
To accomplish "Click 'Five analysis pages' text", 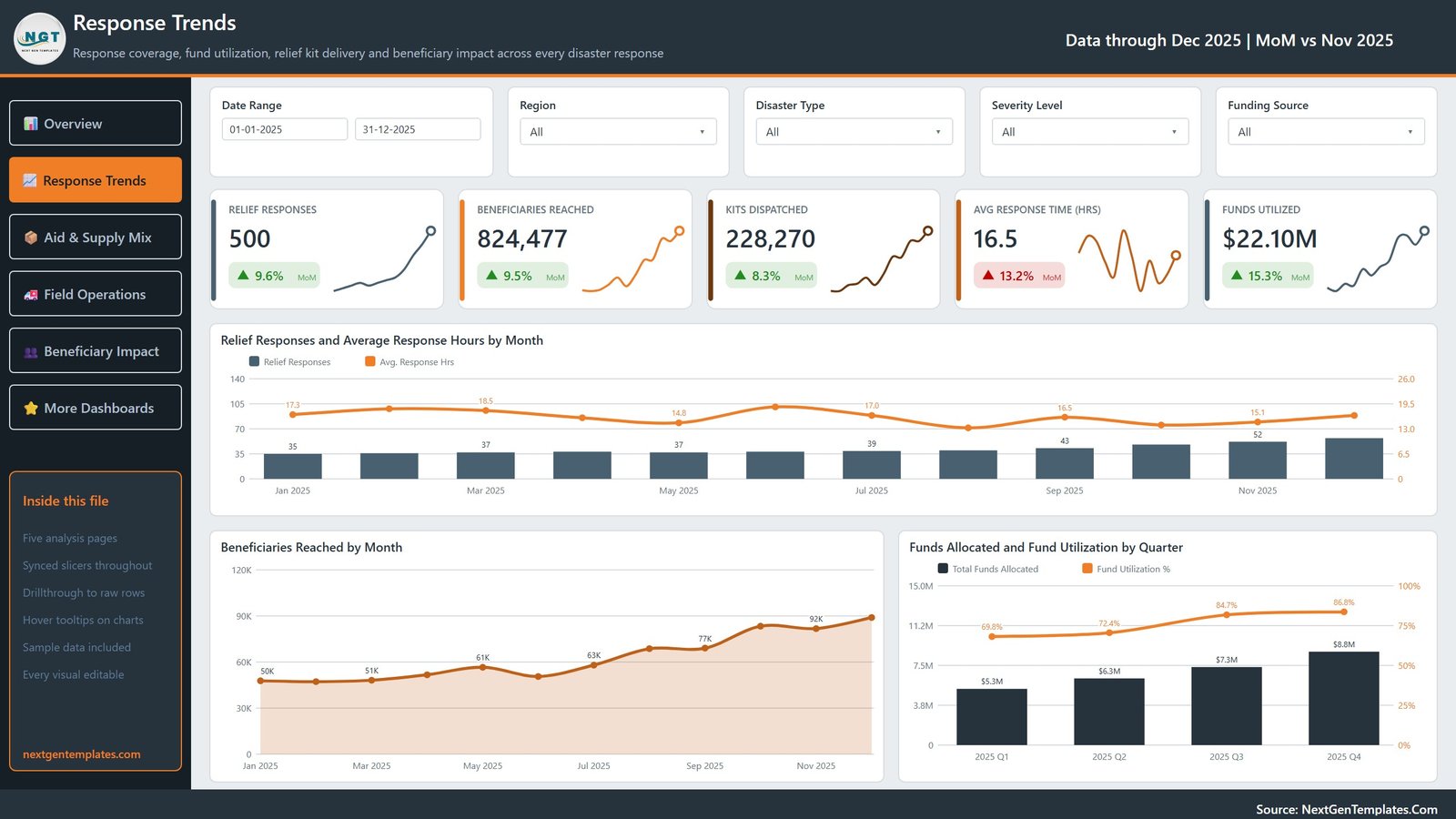I will tap(70, 538).
